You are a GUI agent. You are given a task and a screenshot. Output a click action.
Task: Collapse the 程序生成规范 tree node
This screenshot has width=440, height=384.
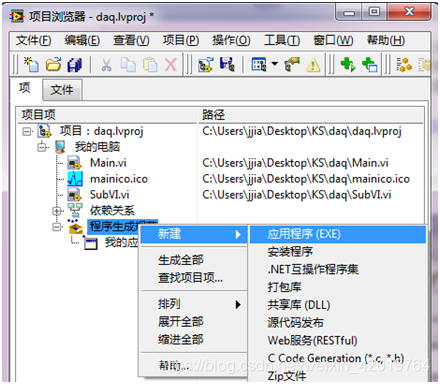coord(57,227)
